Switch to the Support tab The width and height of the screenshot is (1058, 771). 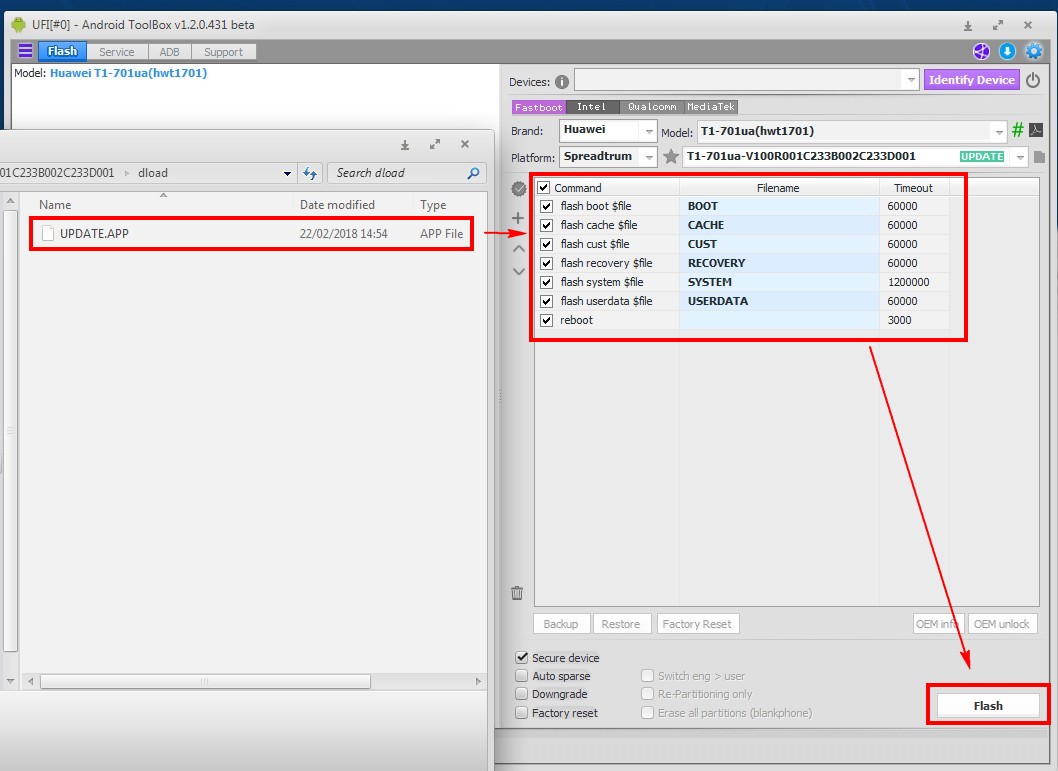[223, 52]
